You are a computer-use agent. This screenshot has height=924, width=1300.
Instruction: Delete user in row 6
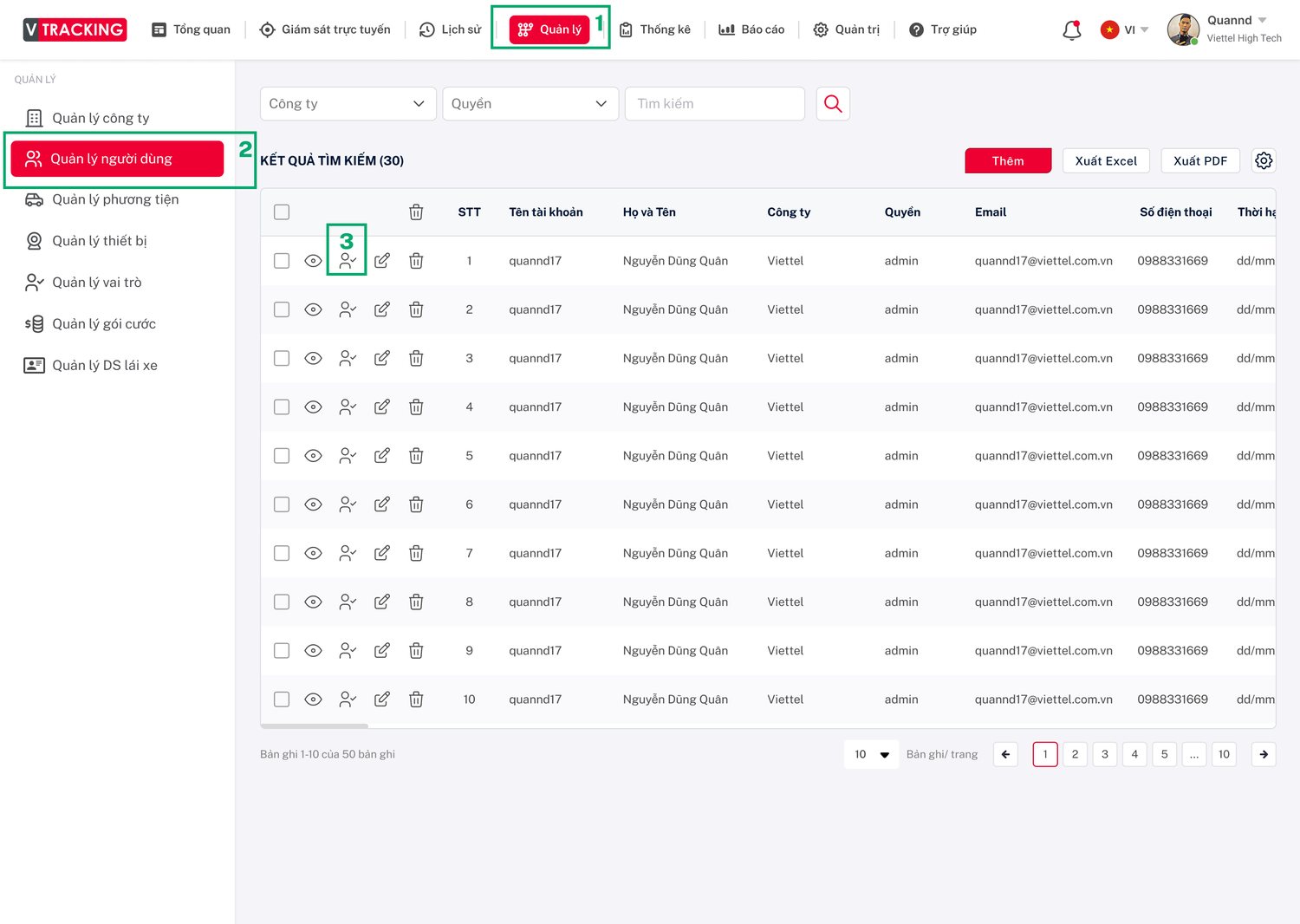[x=416, y=504]
